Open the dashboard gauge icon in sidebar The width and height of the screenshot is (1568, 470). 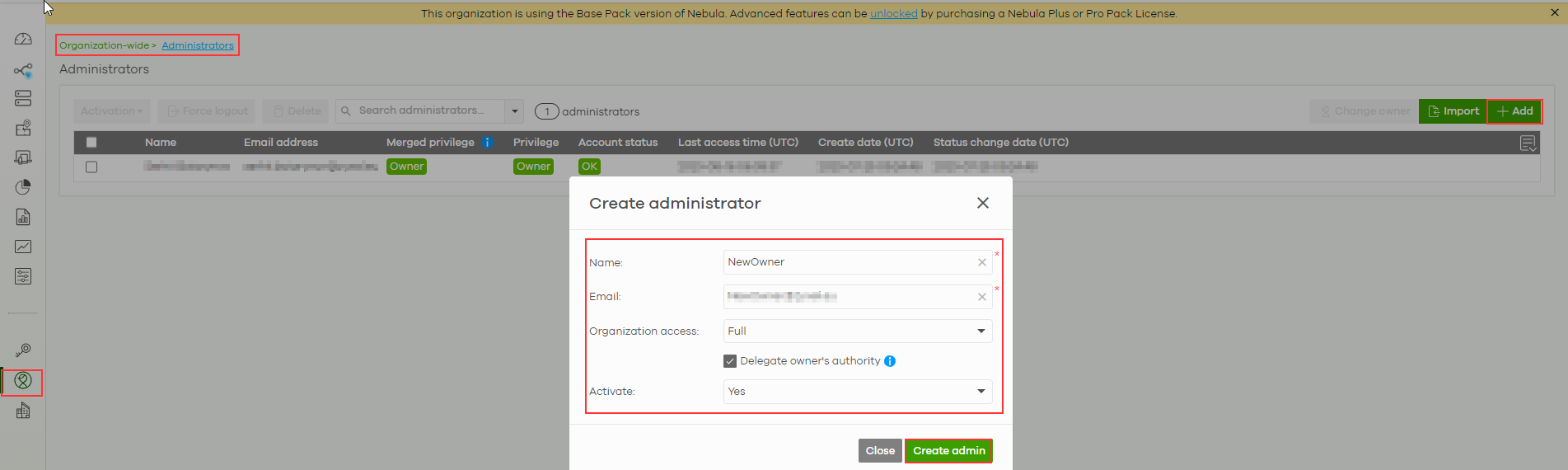click(23, 40)
